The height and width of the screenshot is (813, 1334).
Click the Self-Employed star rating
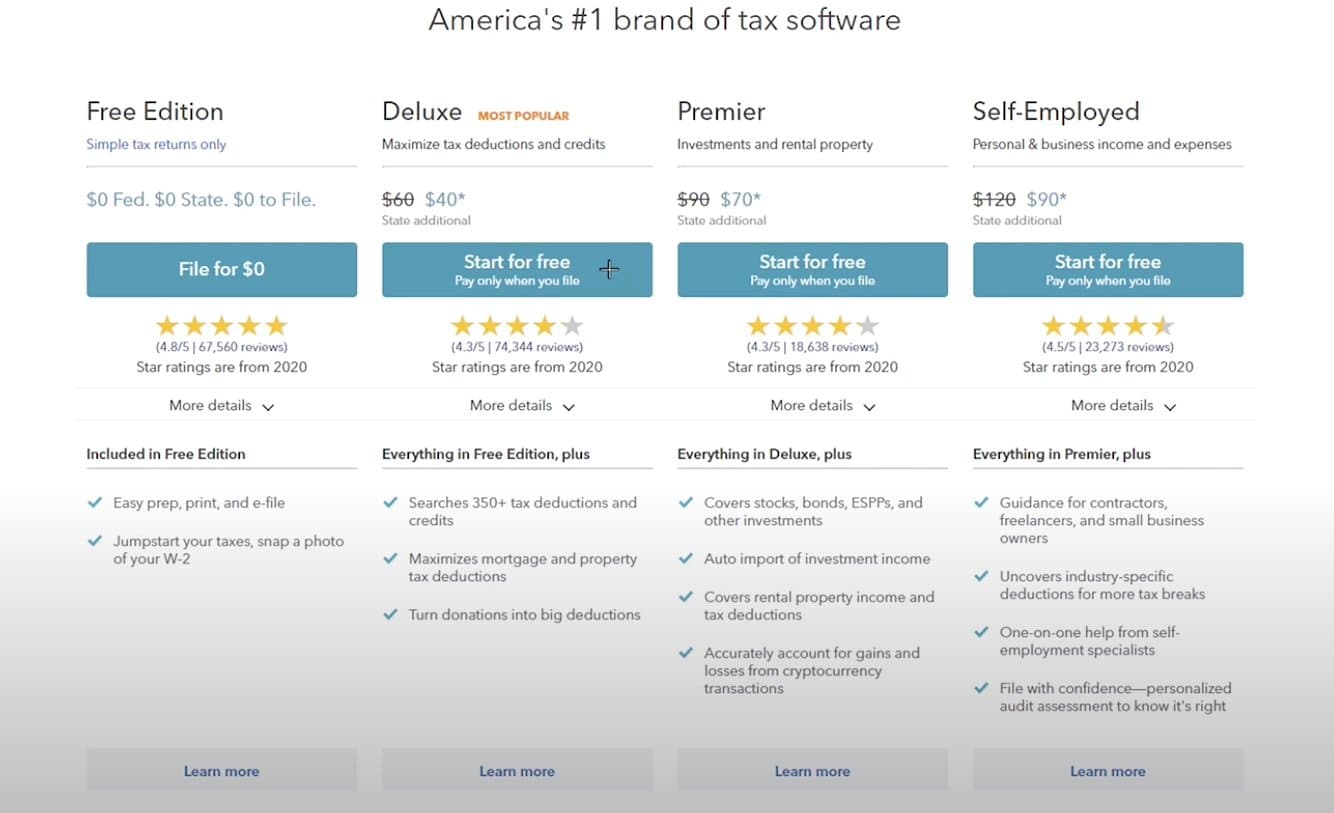(x=1108, y=326)
